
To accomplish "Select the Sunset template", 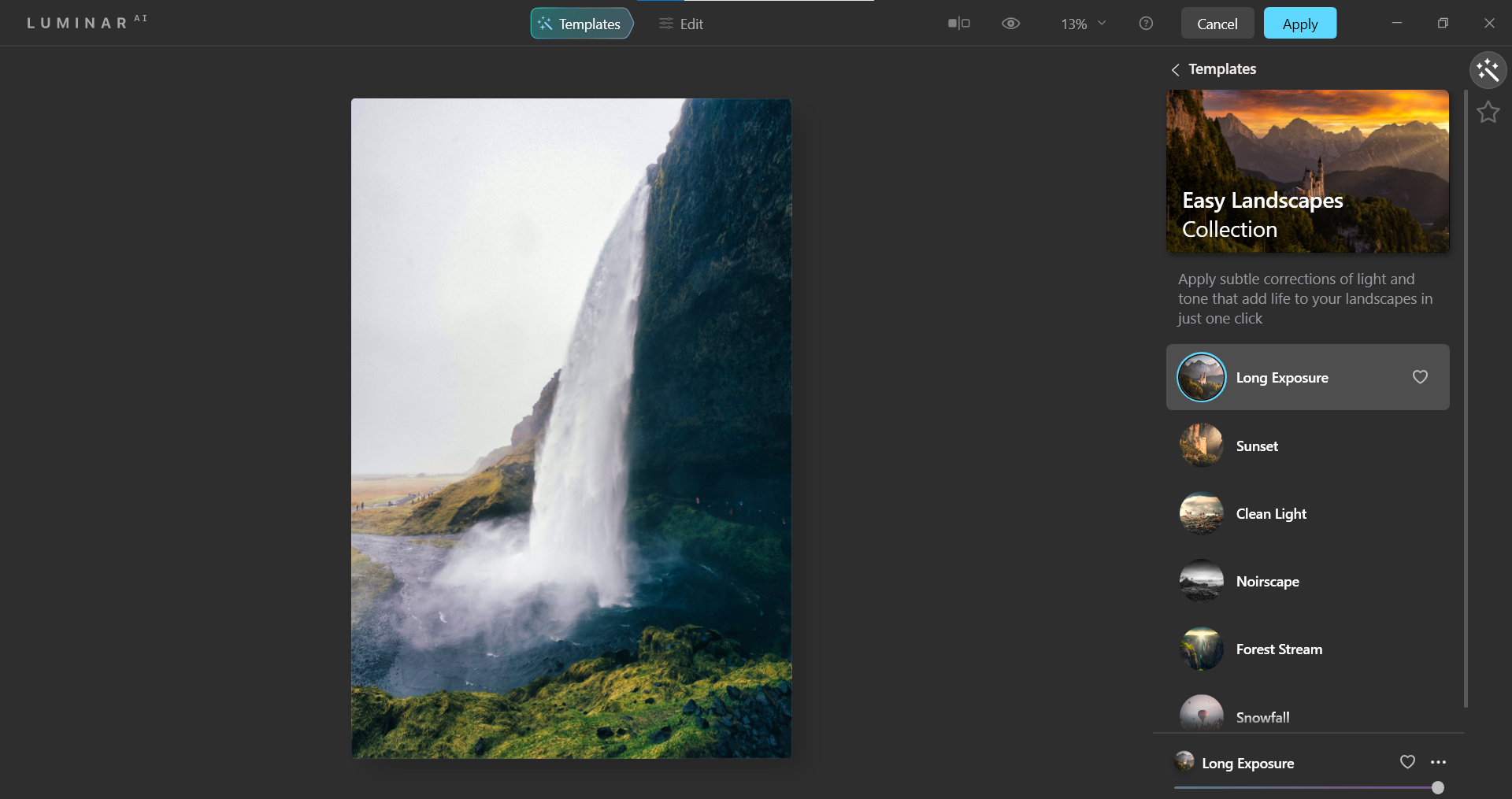I will (1307, 446).
